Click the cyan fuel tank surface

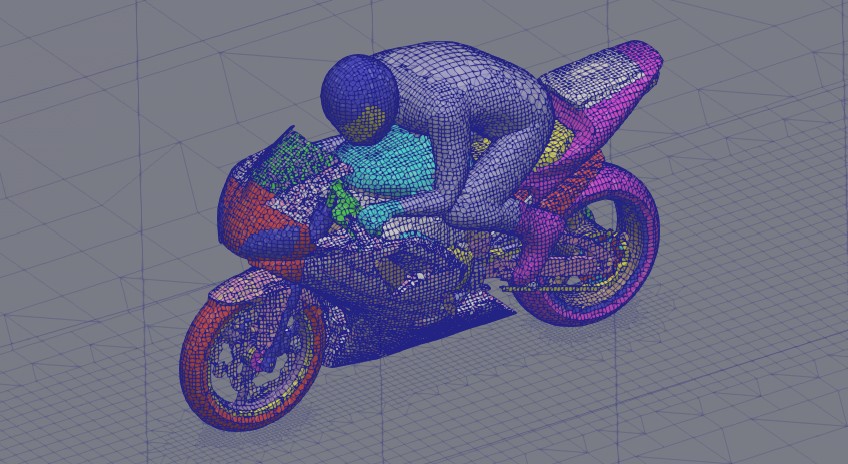click(390, 161)
